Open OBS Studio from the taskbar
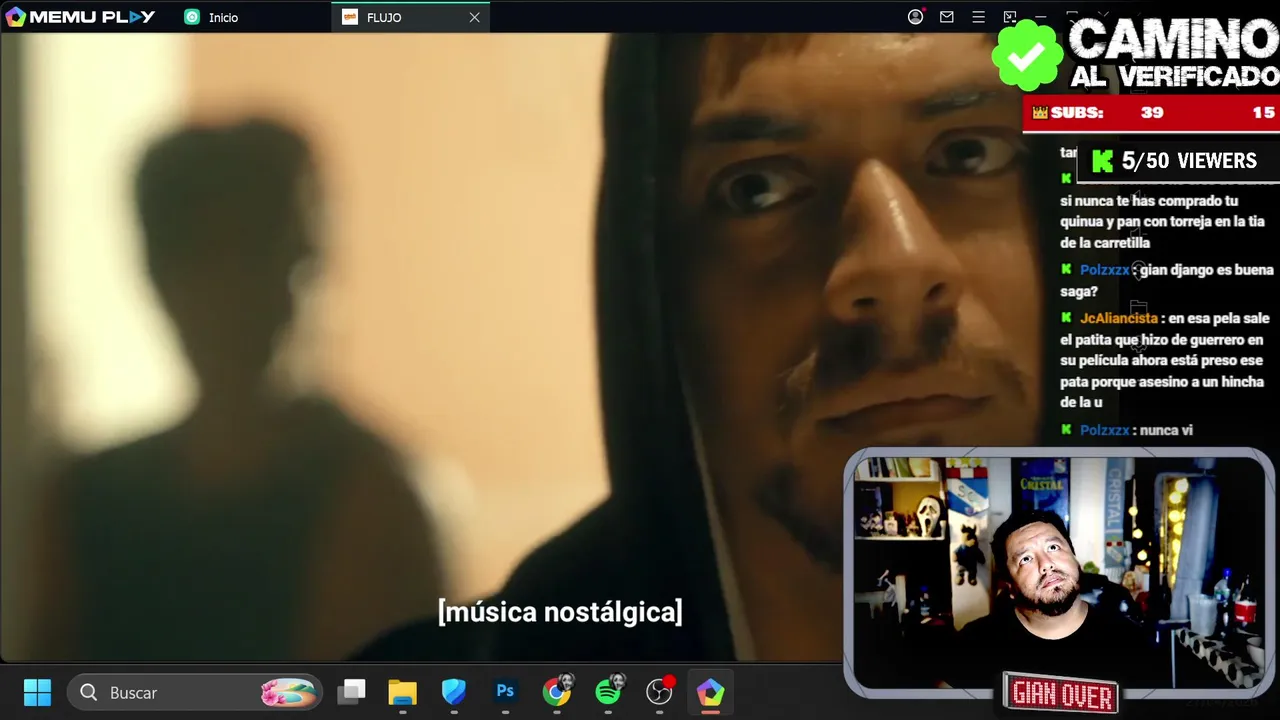Viewport: 1280px width, 720px height. point(660,692)
